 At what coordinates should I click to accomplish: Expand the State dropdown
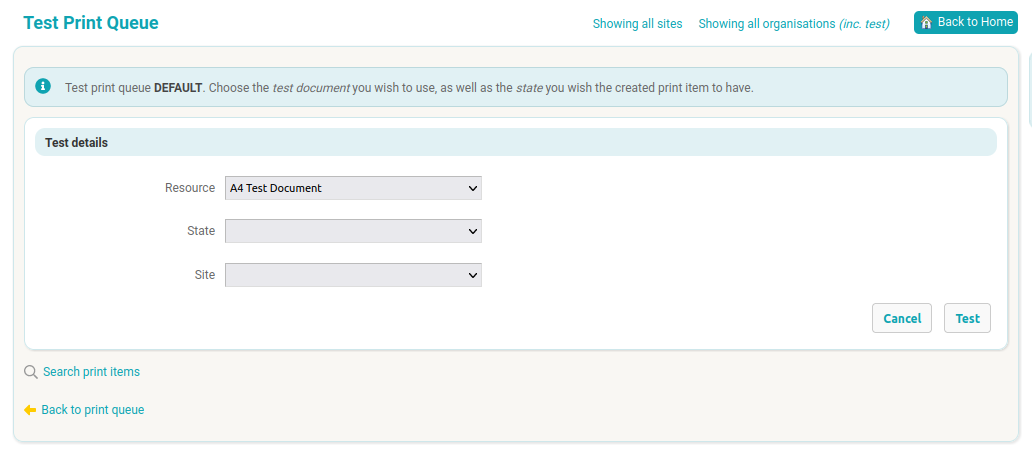pyautogui.click(x=353, y=231)
